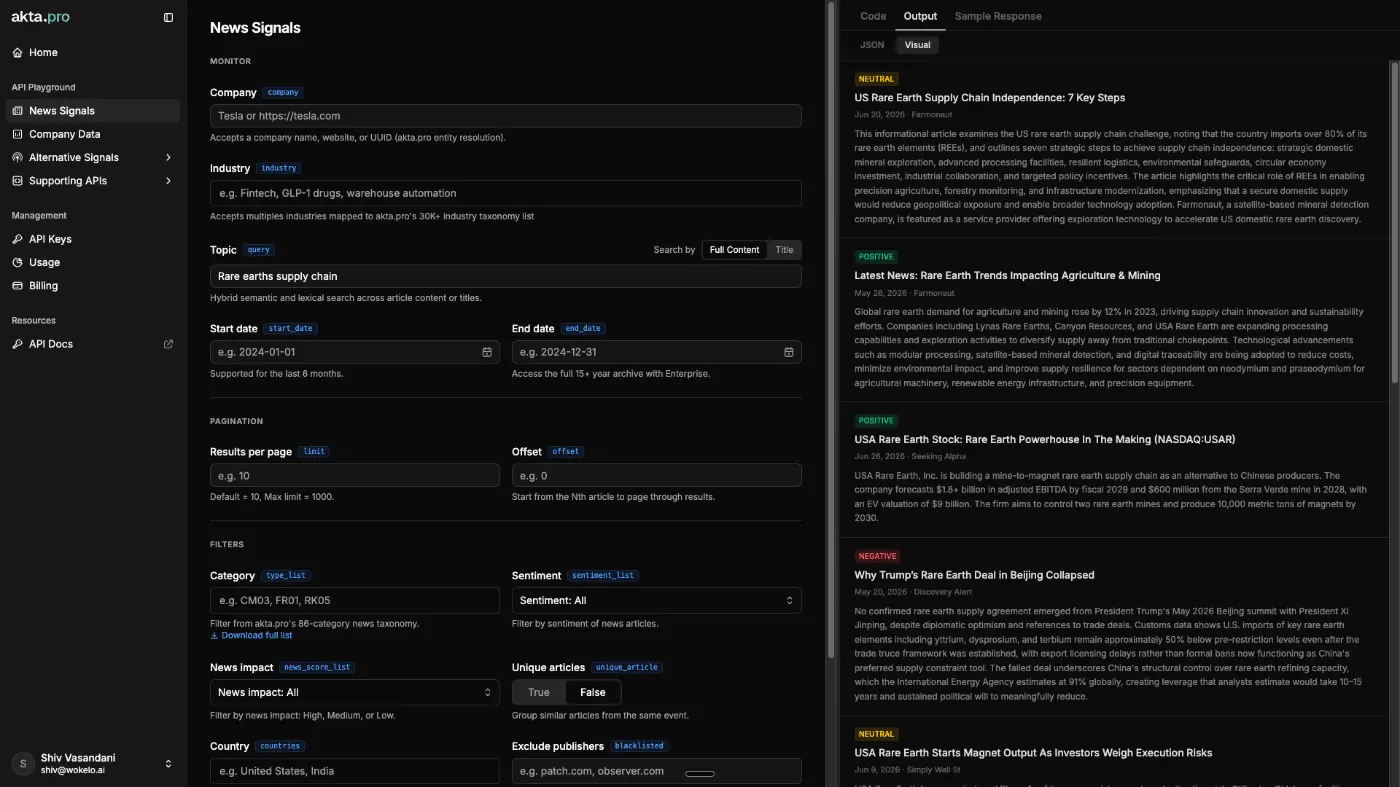Open News Signals in the sidebar
Screen dimensions: 1400x787
93,111
